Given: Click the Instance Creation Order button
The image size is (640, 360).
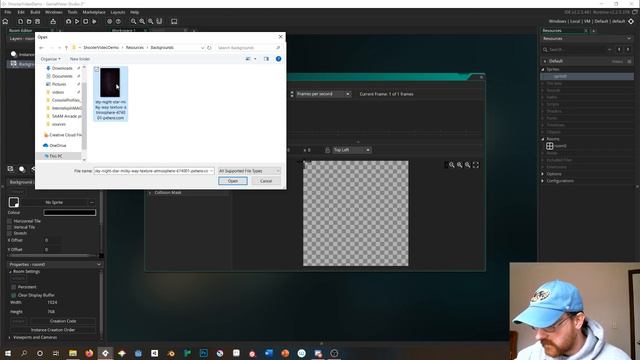Looking at the screenshot, I should pos(53,330).
